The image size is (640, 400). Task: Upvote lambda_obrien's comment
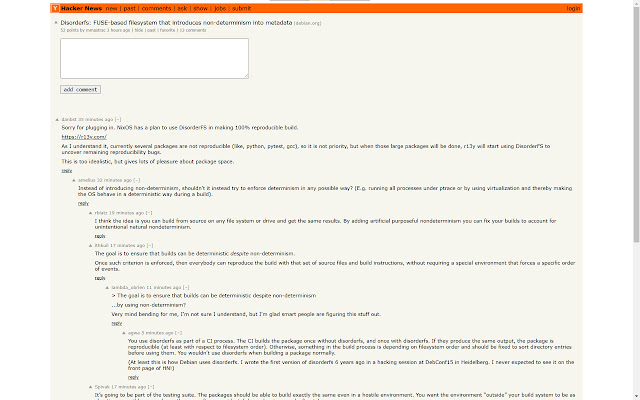pyautogui.click(x=107, y=287)
